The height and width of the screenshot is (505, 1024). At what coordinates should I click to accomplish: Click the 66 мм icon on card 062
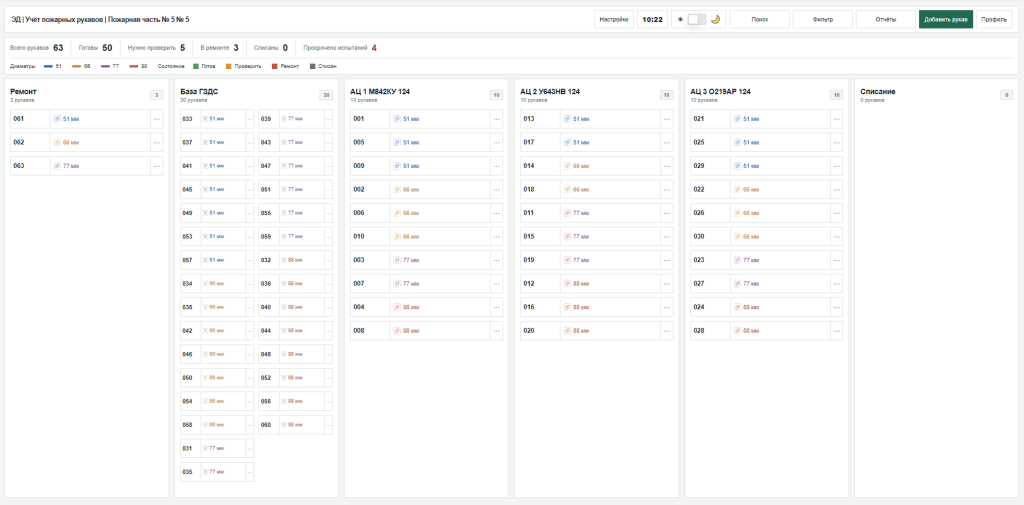pyautogui.click(x=57, y=142)
